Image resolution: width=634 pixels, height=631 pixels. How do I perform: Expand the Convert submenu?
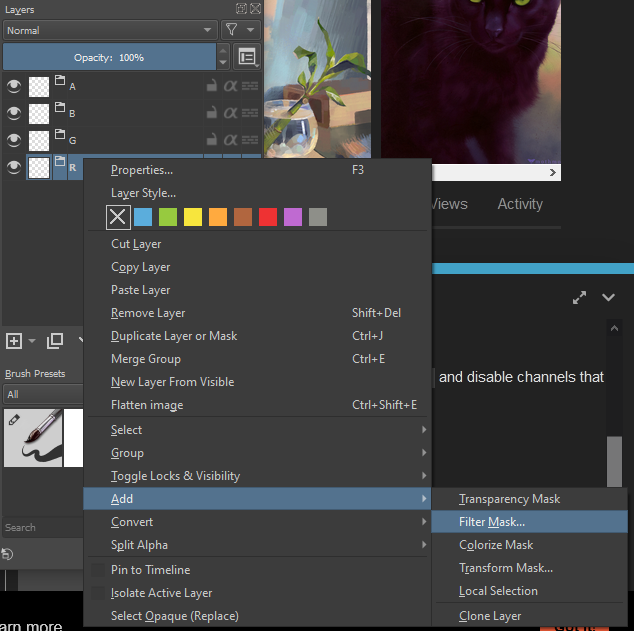click(258, 522)
